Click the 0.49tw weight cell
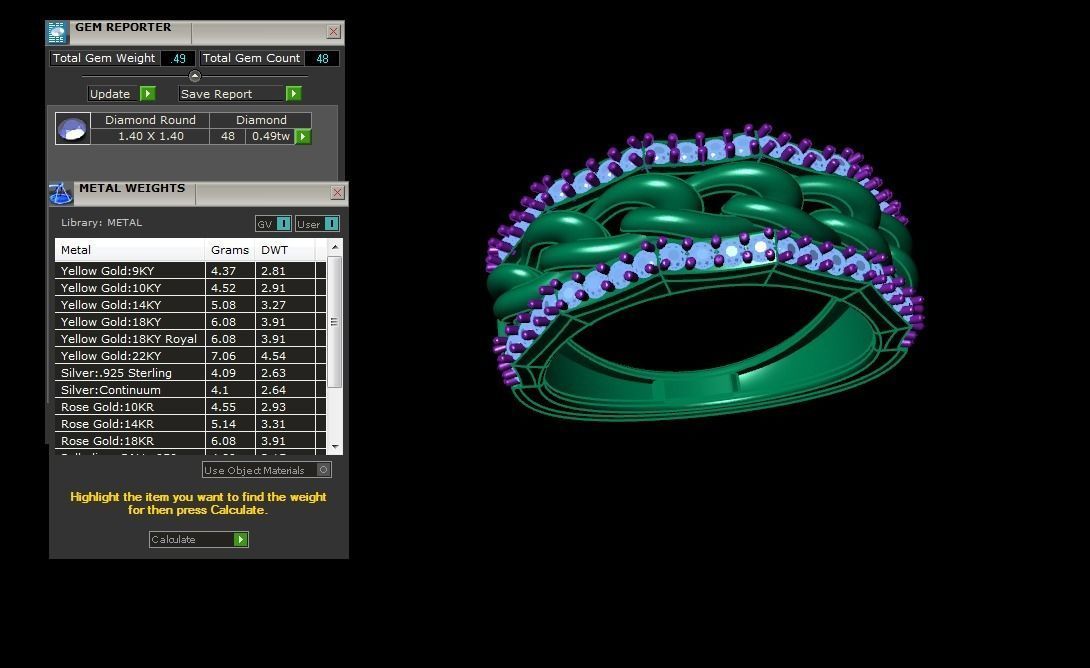Image resolution: width=1090 pixels, height=668 pixels. pos(270,136)
